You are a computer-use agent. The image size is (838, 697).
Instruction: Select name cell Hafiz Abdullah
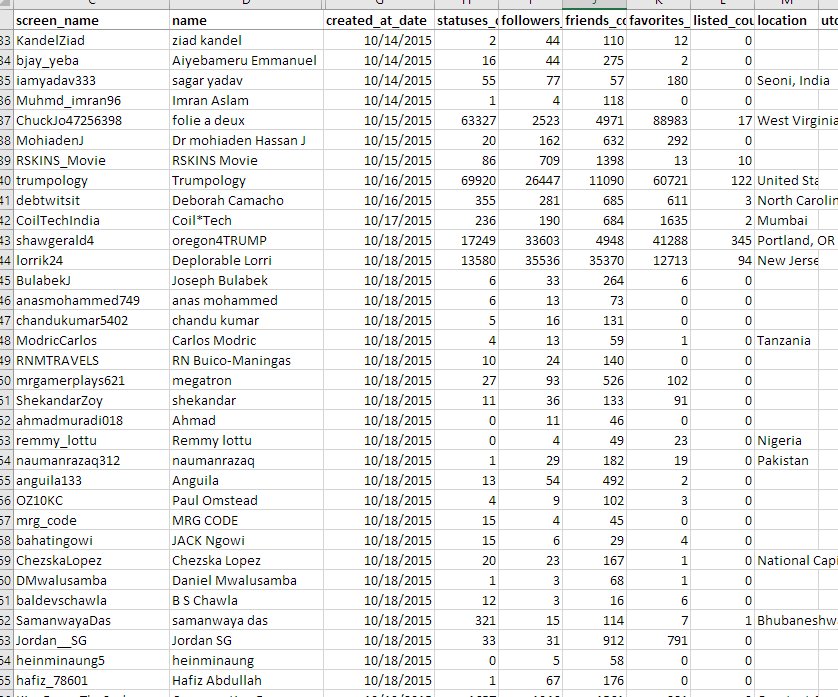246,680
